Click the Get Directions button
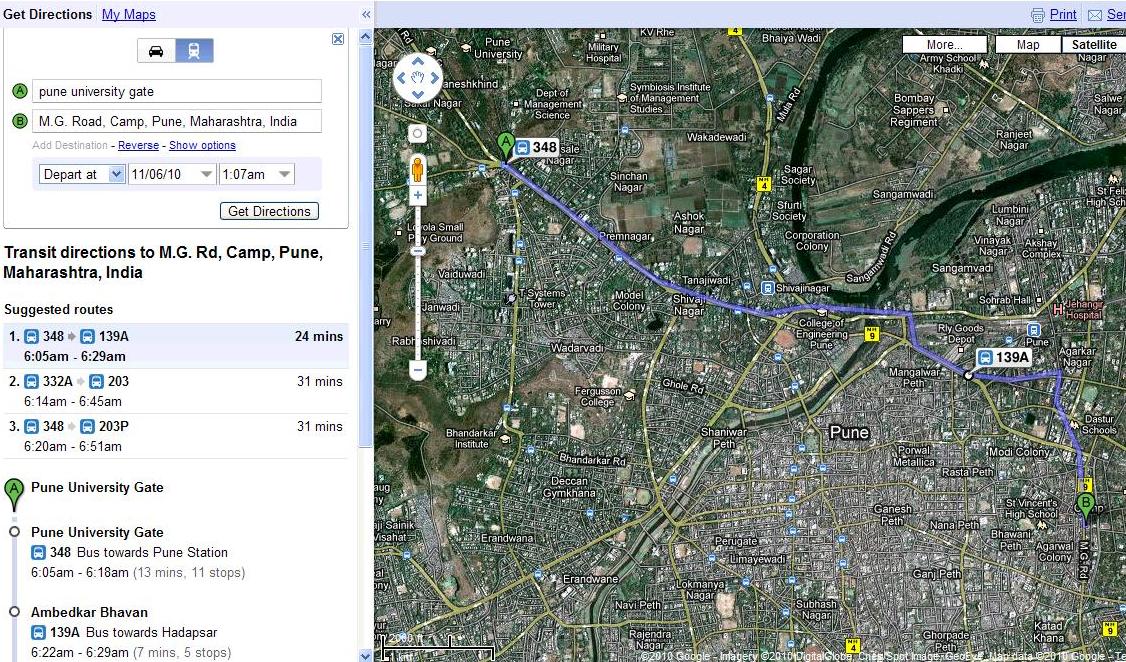Image resolution: width=1126 pixels, height=662 pixels. point(269,211)
